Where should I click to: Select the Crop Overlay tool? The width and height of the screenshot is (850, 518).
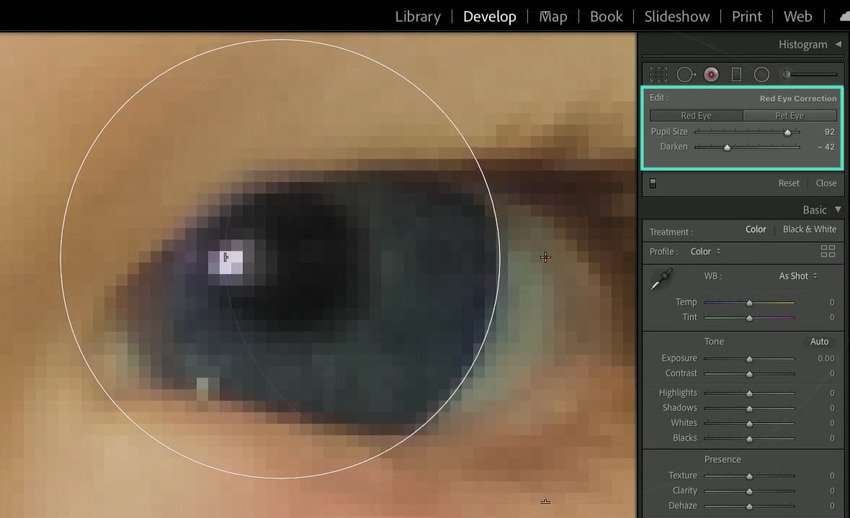[658, 74]
